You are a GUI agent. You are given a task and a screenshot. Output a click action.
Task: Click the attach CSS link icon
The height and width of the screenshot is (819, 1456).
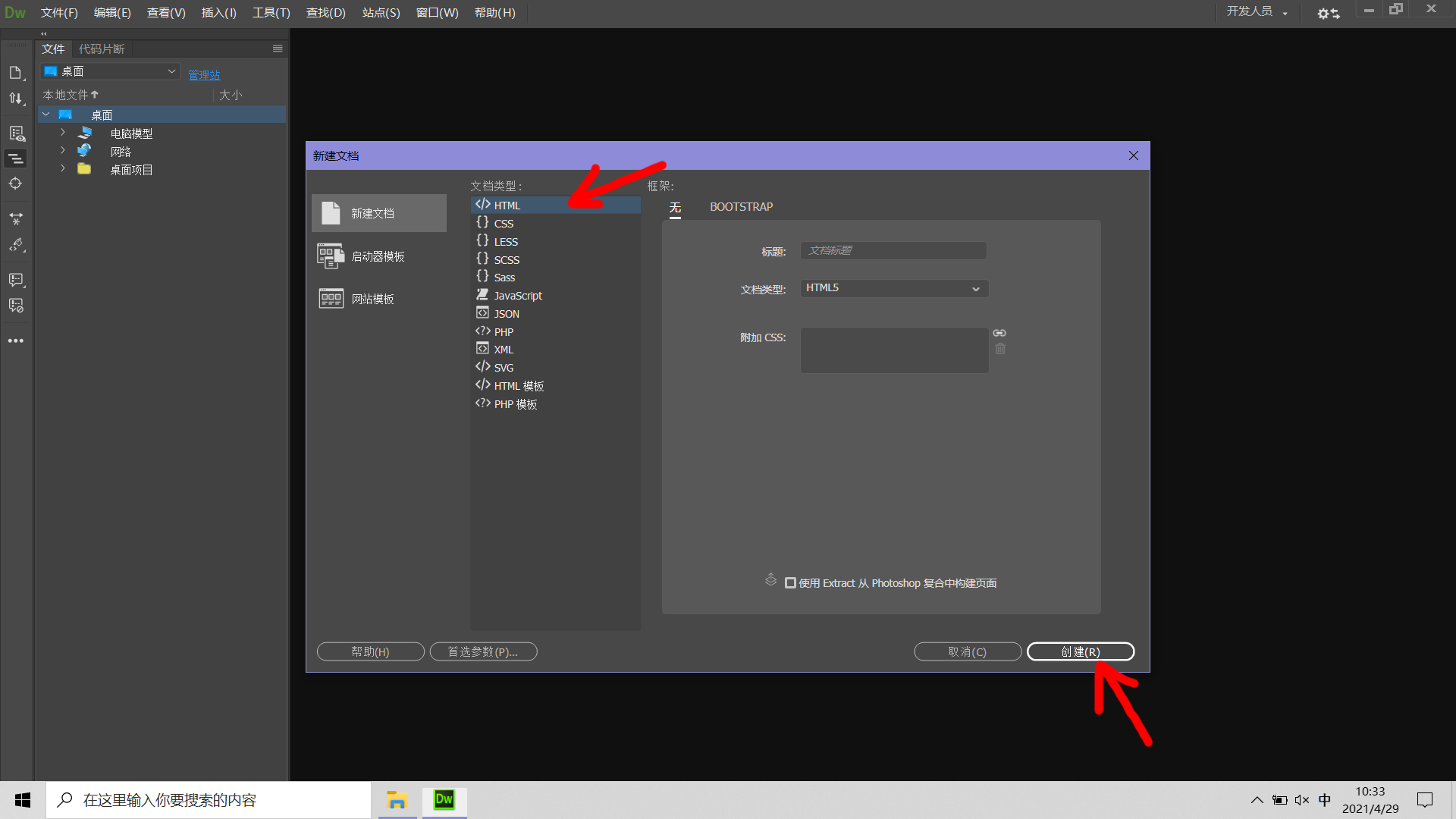999,333
